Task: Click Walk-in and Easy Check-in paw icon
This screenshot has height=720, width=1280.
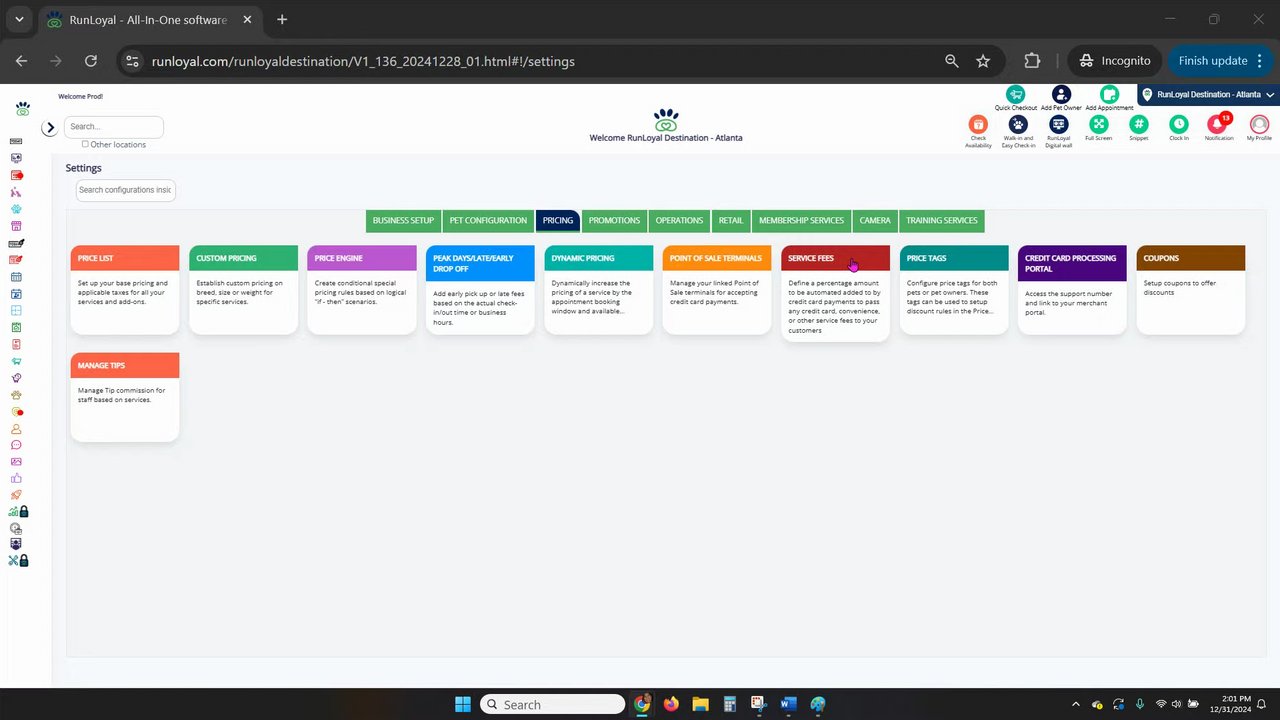Action: click(1018, 124)
